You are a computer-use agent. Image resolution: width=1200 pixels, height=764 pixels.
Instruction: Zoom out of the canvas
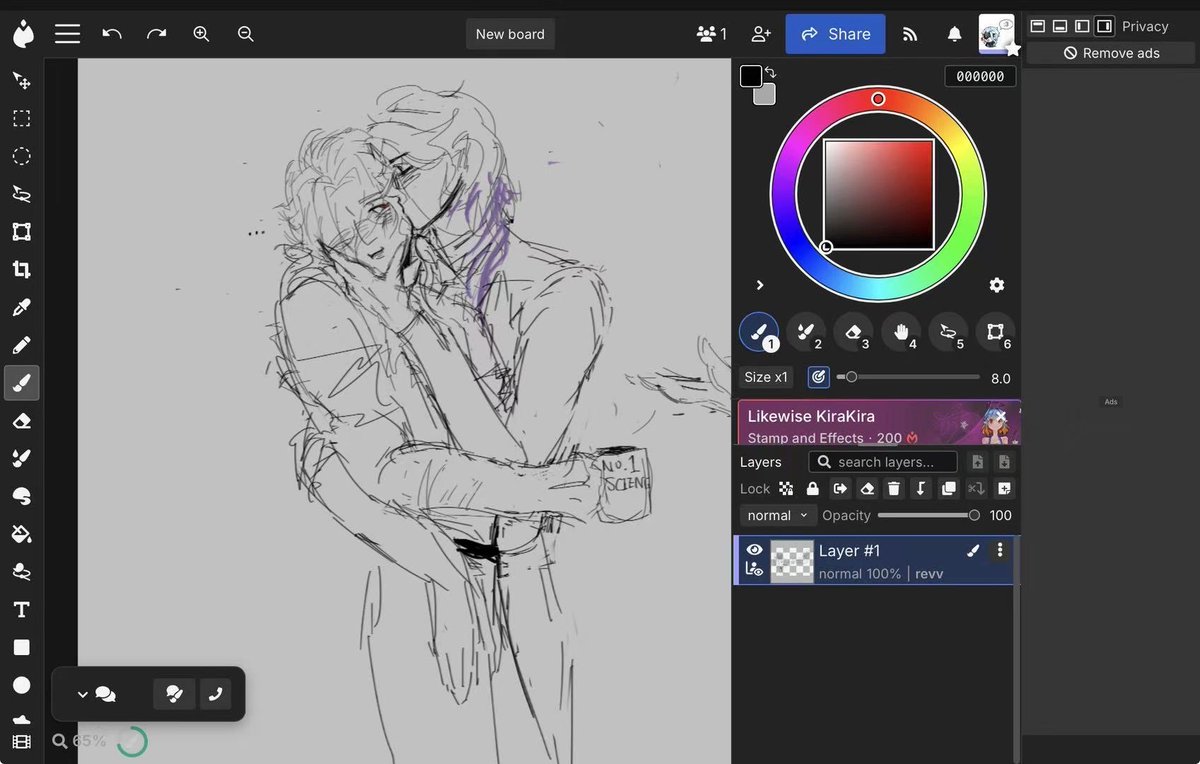[246, 34]
